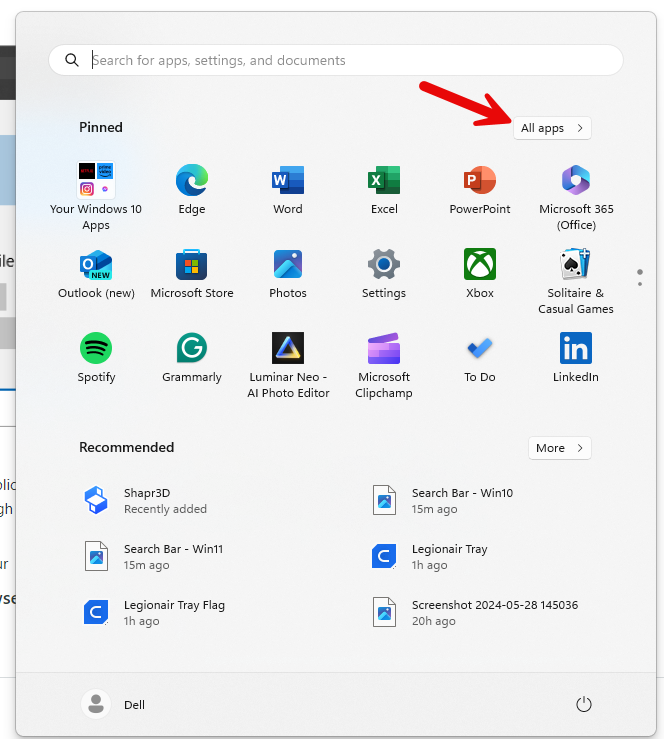Open Search Bar - Win10 image file
Screen dimensions: 664x739
point(442,501)
